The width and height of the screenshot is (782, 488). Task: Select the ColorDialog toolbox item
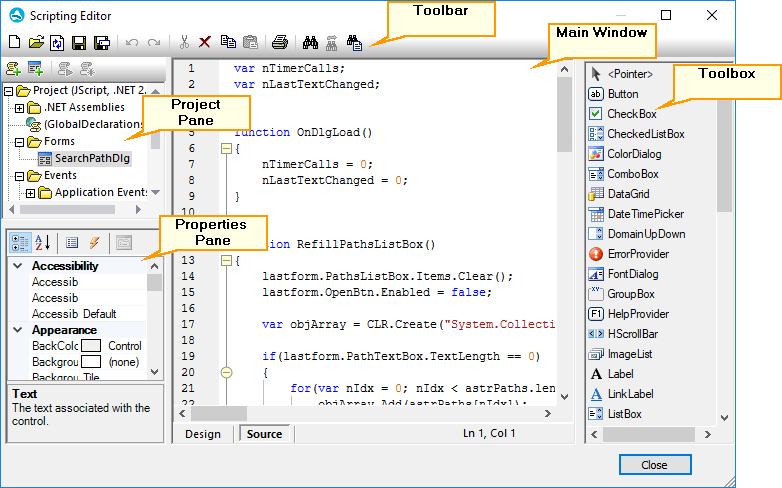click(633, 154)
